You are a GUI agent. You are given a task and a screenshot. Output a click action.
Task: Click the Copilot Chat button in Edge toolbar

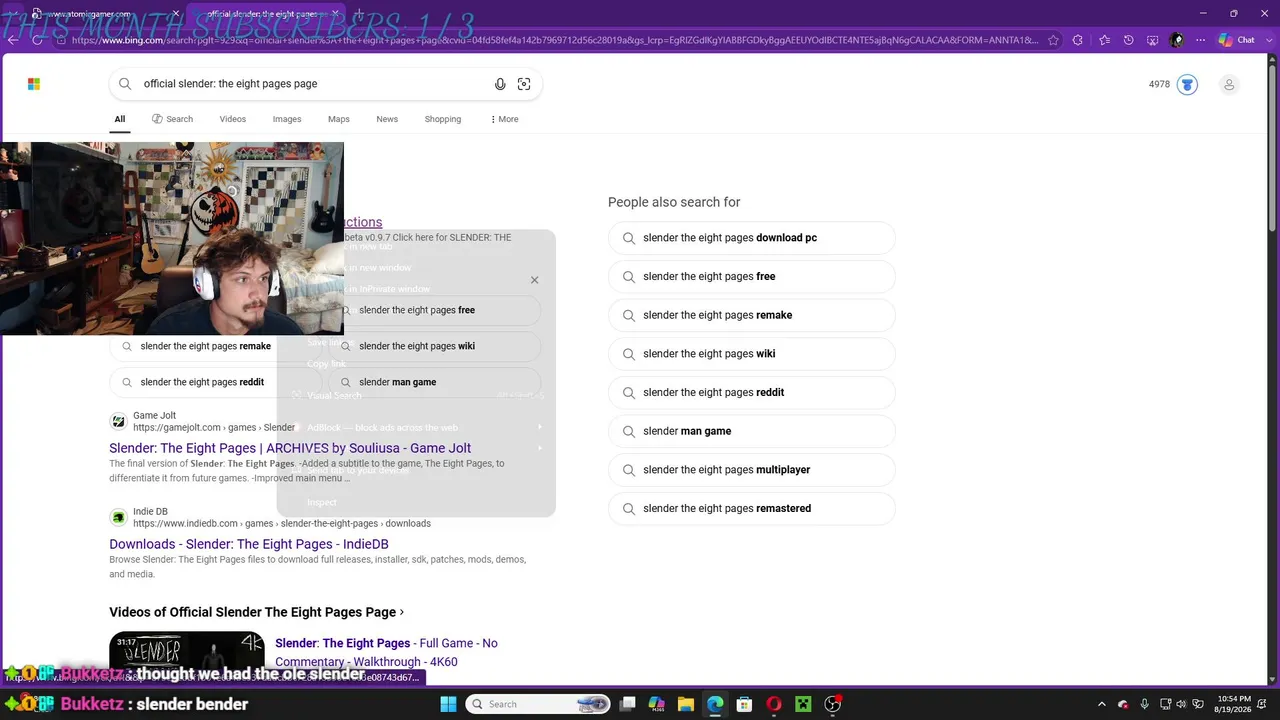pos(1237,40)
